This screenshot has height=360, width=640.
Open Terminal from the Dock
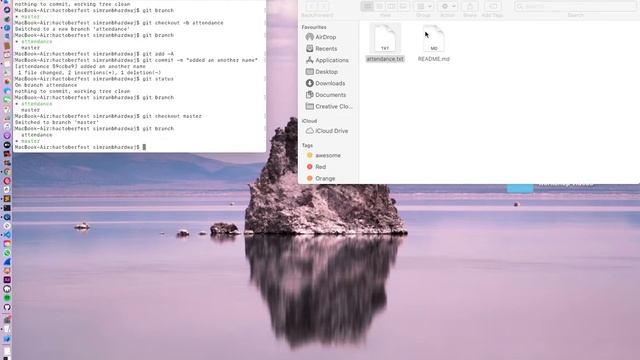tap(7, 208)
